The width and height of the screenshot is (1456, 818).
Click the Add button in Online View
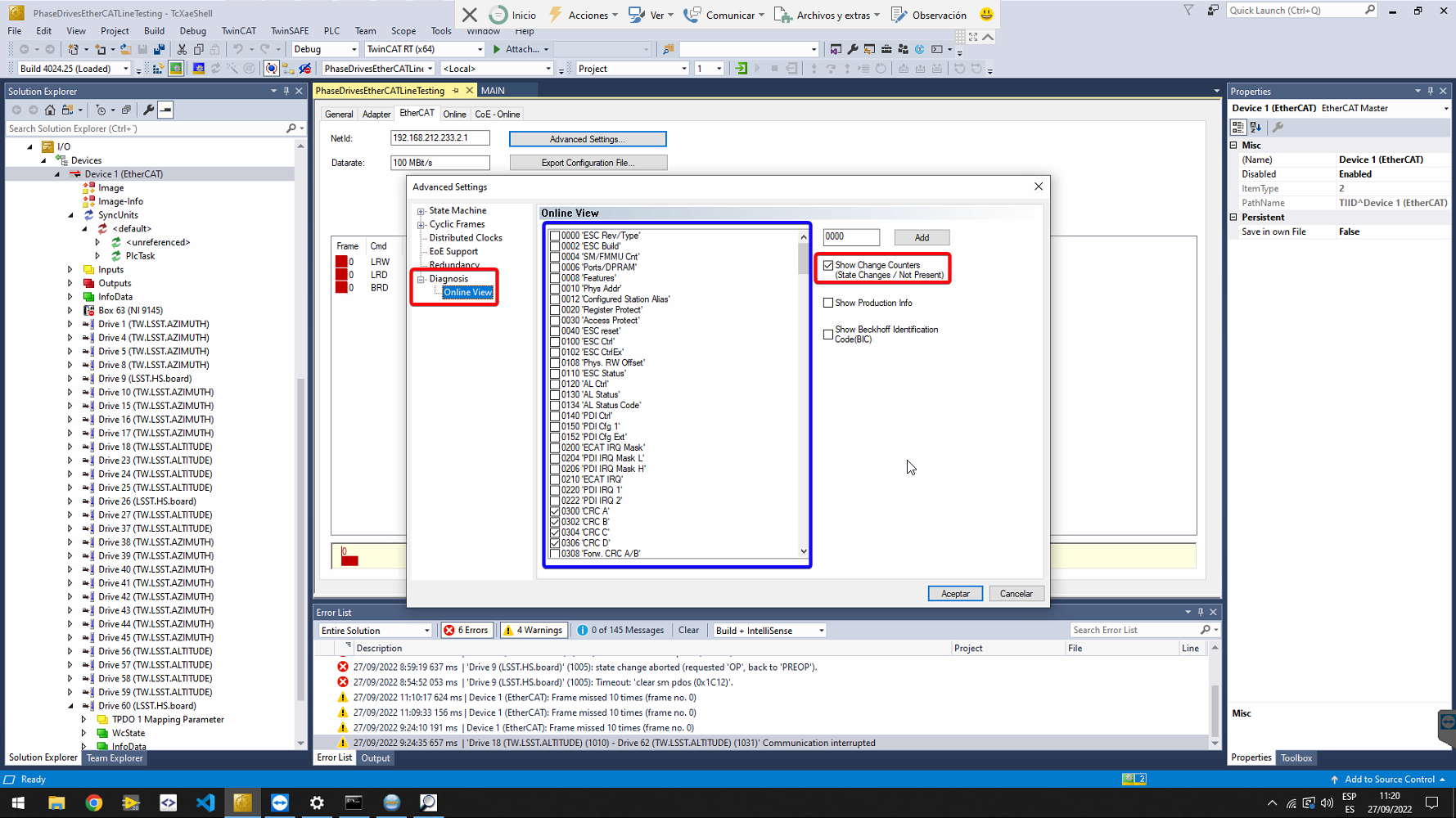pyautogui.click(x=922, y=237)
